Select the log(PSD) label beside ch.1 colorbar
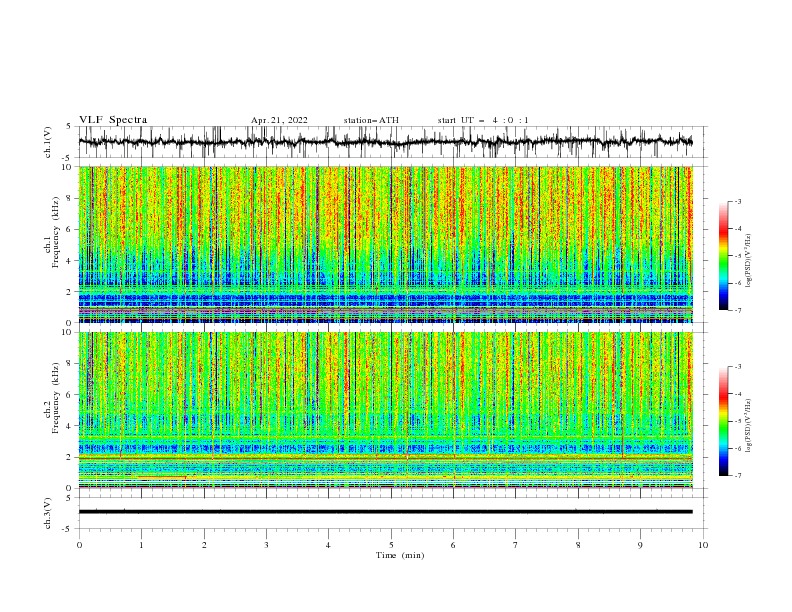792x612 pixels. click(748, 261)
